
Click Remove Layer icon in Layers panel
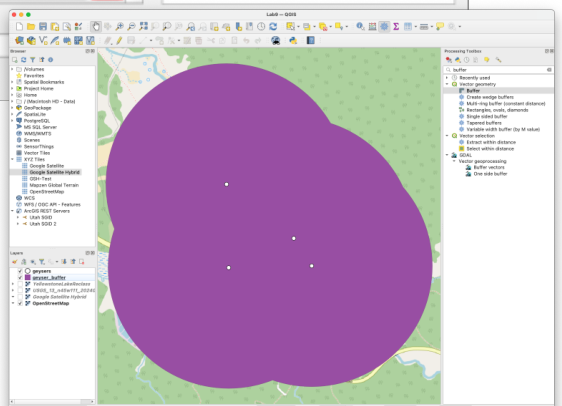82,262
